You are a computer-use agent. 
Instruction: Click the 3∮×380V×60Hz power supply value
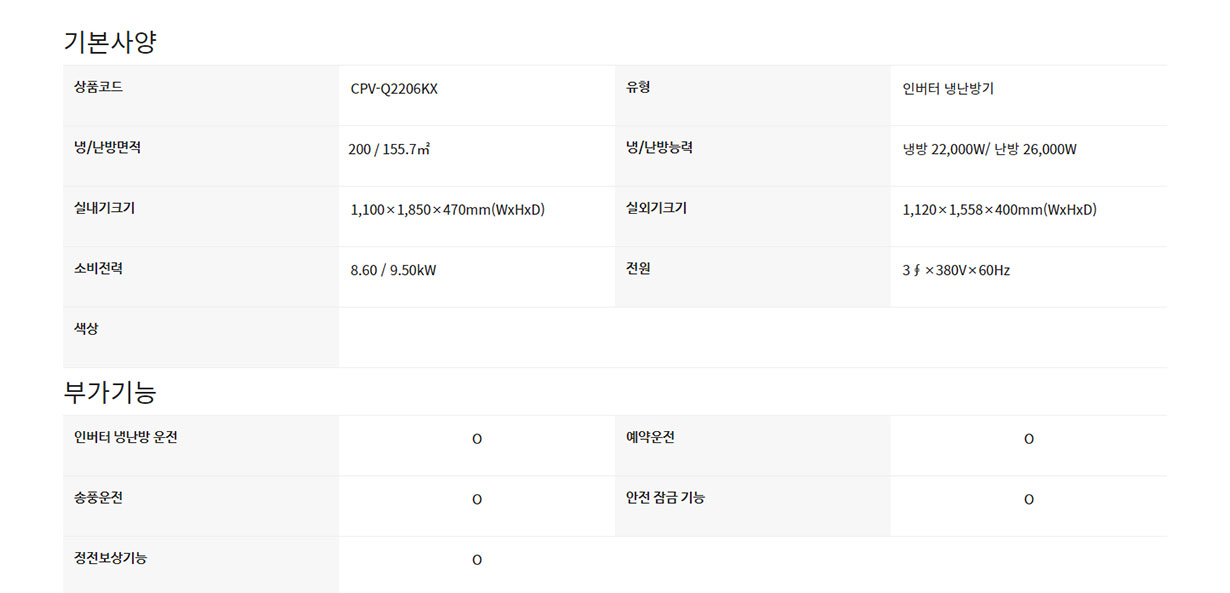point(956,271)
